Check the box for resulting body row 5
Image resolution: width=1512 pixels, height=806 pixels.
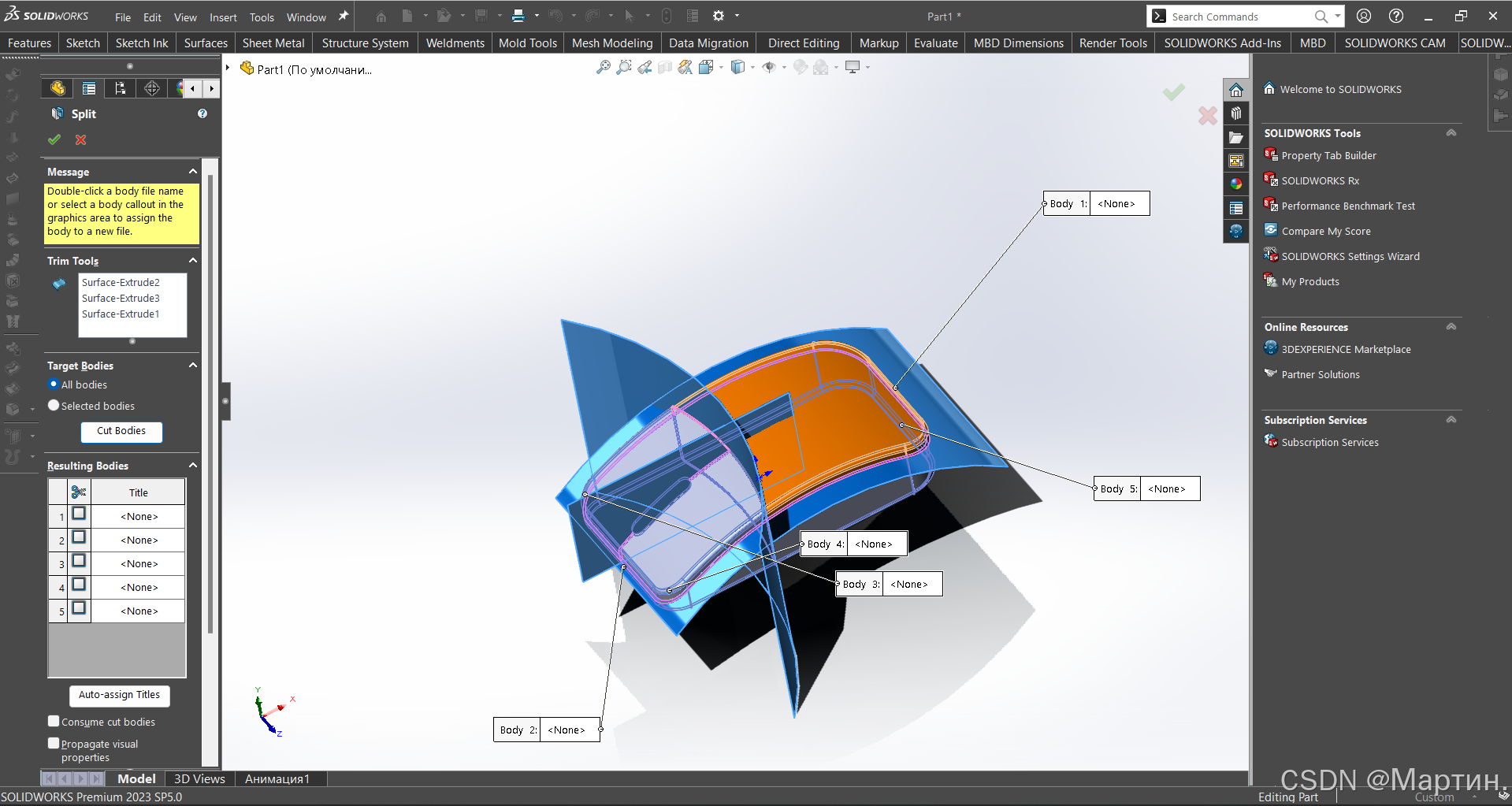[79, 608]
